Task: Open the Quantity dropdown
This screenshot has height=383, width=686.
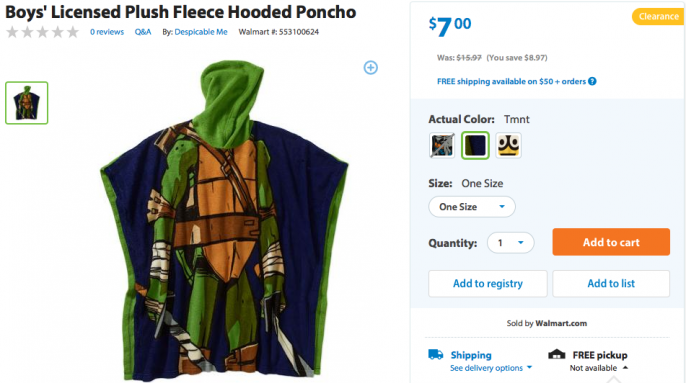Action: pyautogui.click(x=511, y=242)
